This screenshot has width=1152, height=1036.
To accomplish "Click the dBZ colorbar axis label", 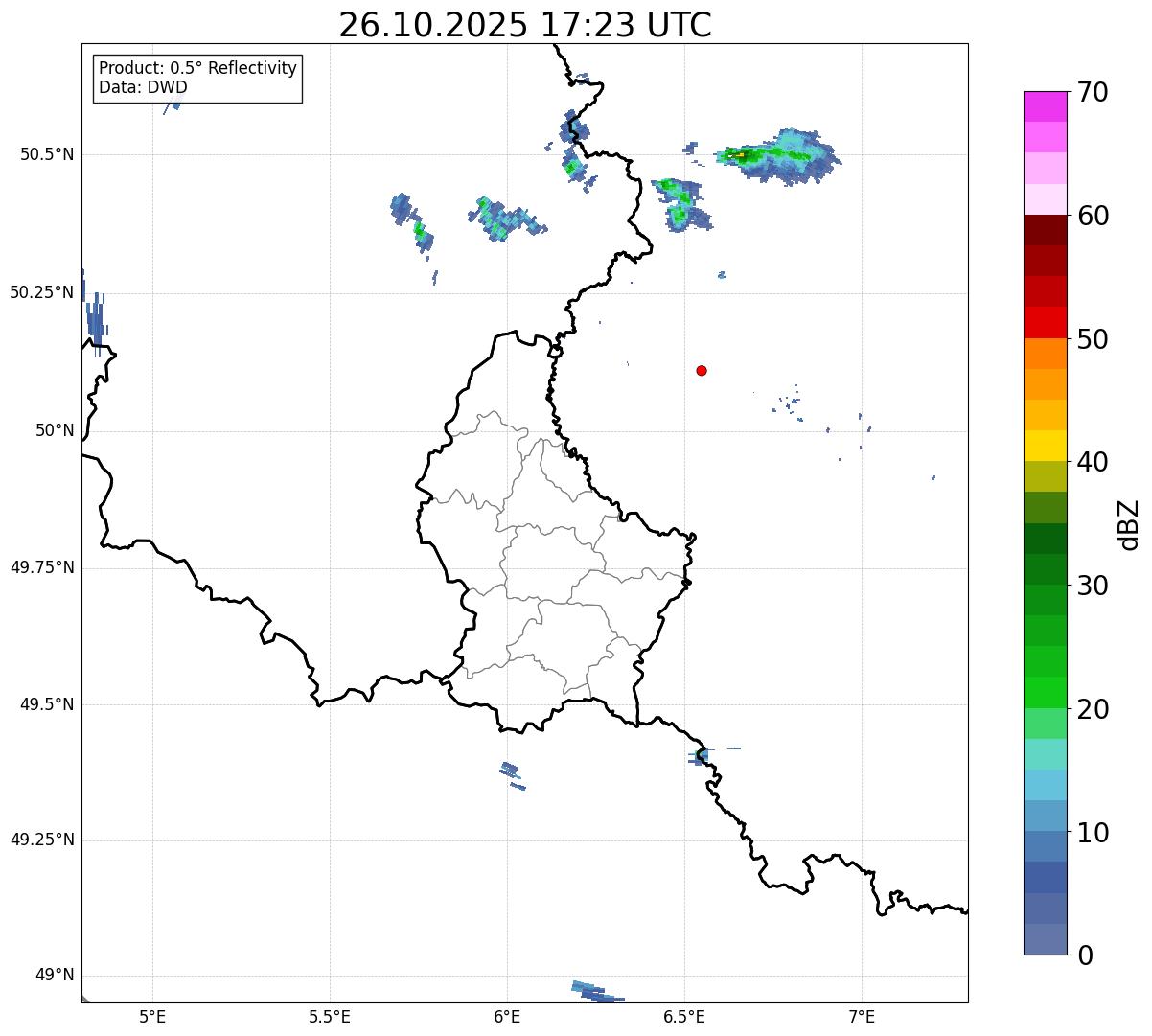I will coord(1128,524).
